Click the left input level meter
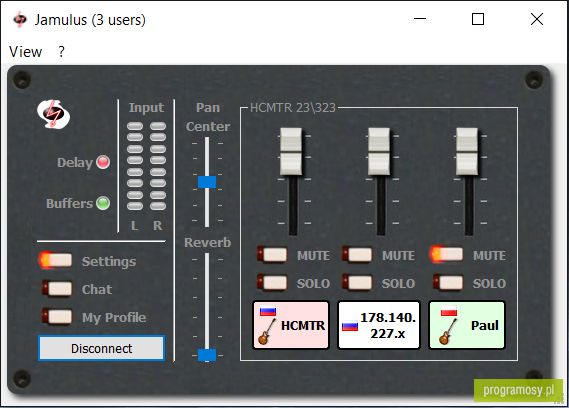The image size is (569, 408). (135, 166)
